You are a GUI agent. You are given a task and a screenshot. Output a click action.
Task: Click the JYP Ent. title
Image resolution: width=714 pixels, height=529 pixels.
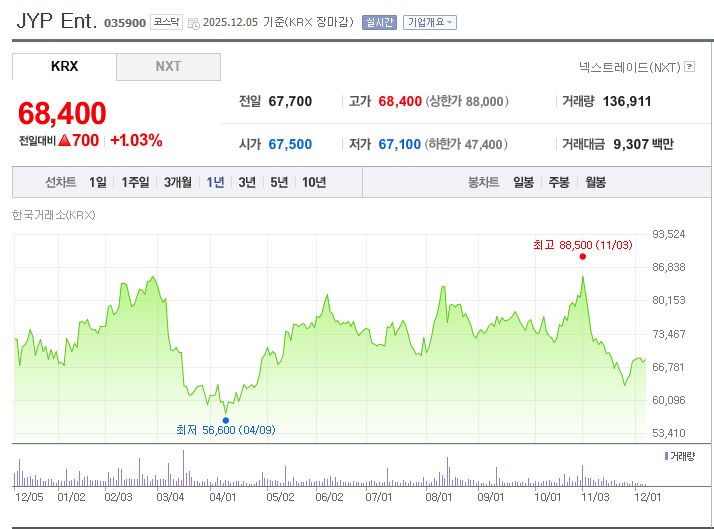57,21
